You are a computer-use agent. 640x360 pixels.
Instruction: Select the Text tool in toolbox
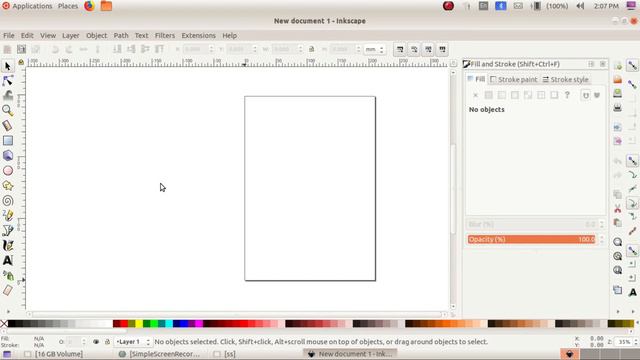pos(7,260)
